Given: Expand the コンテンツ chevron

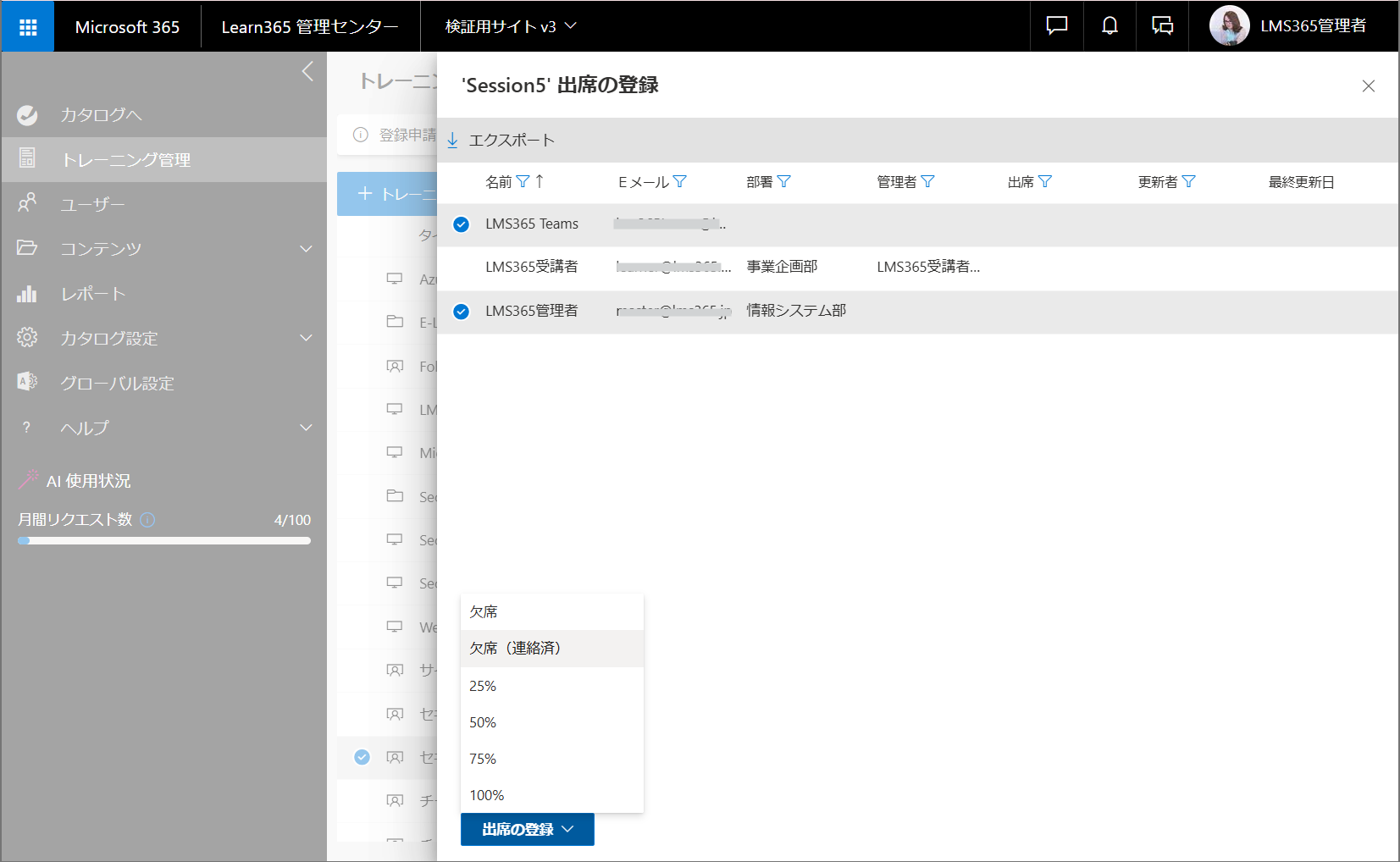Looking at the screenshot, I should click(306, 249).
